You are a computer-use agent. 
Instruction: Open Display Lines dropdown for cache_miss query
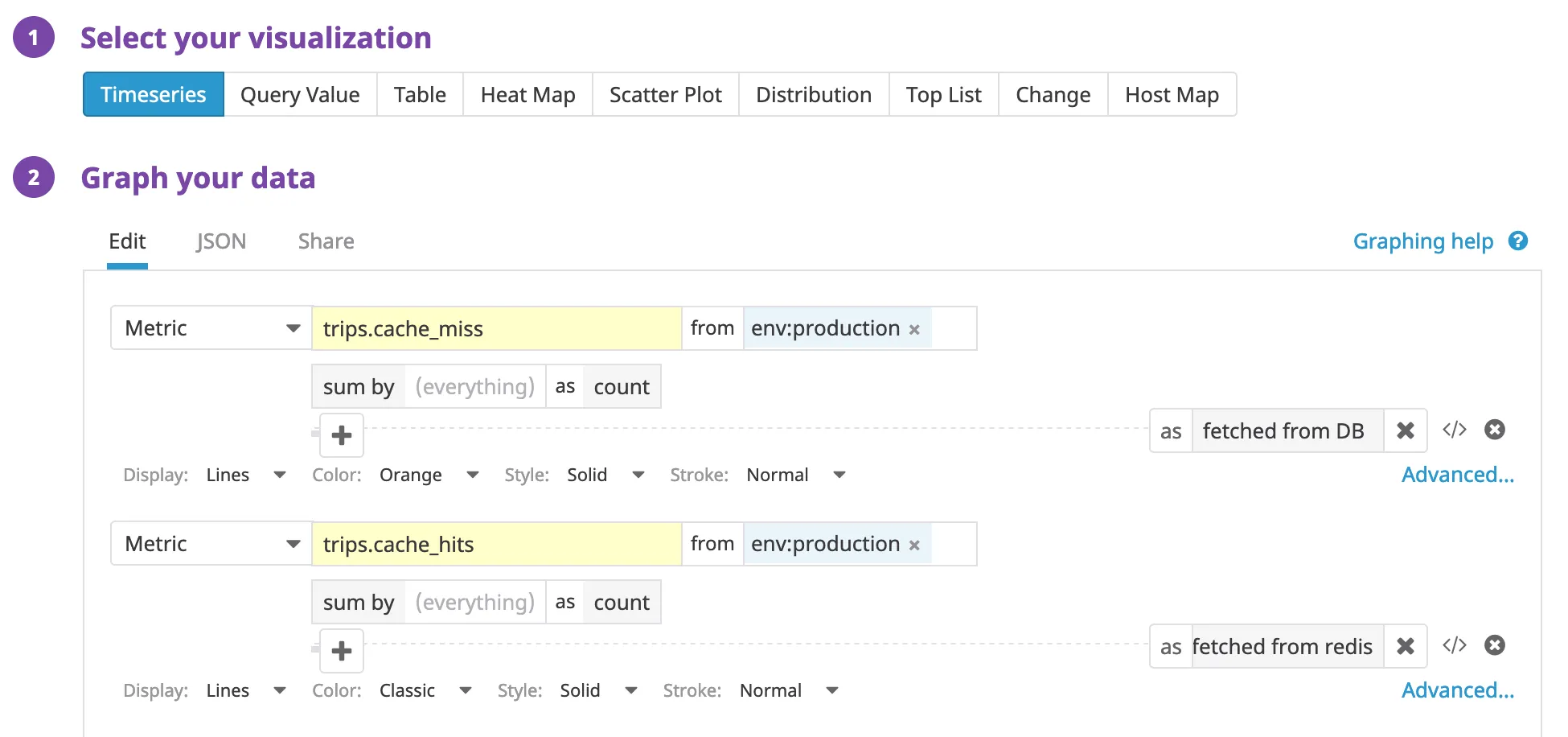245,475
